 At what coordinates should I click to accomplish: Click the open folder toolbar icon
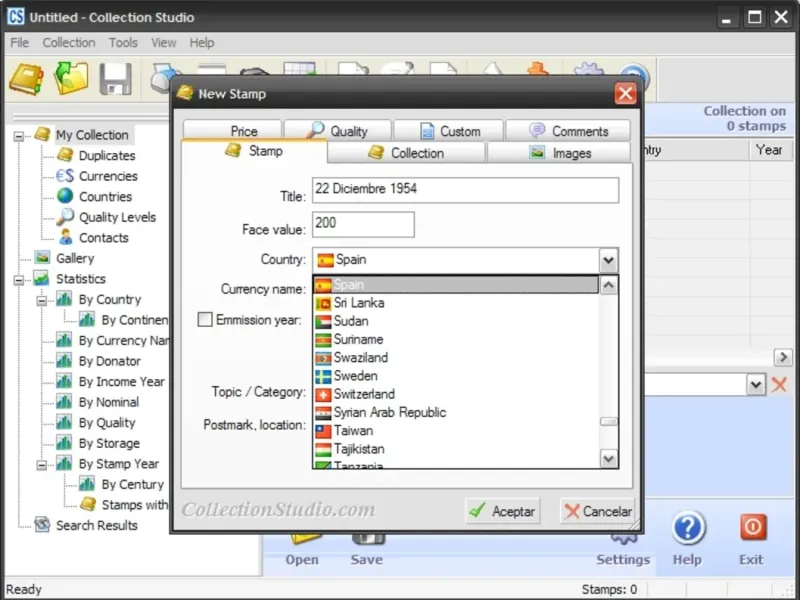[x=71, y=78]
